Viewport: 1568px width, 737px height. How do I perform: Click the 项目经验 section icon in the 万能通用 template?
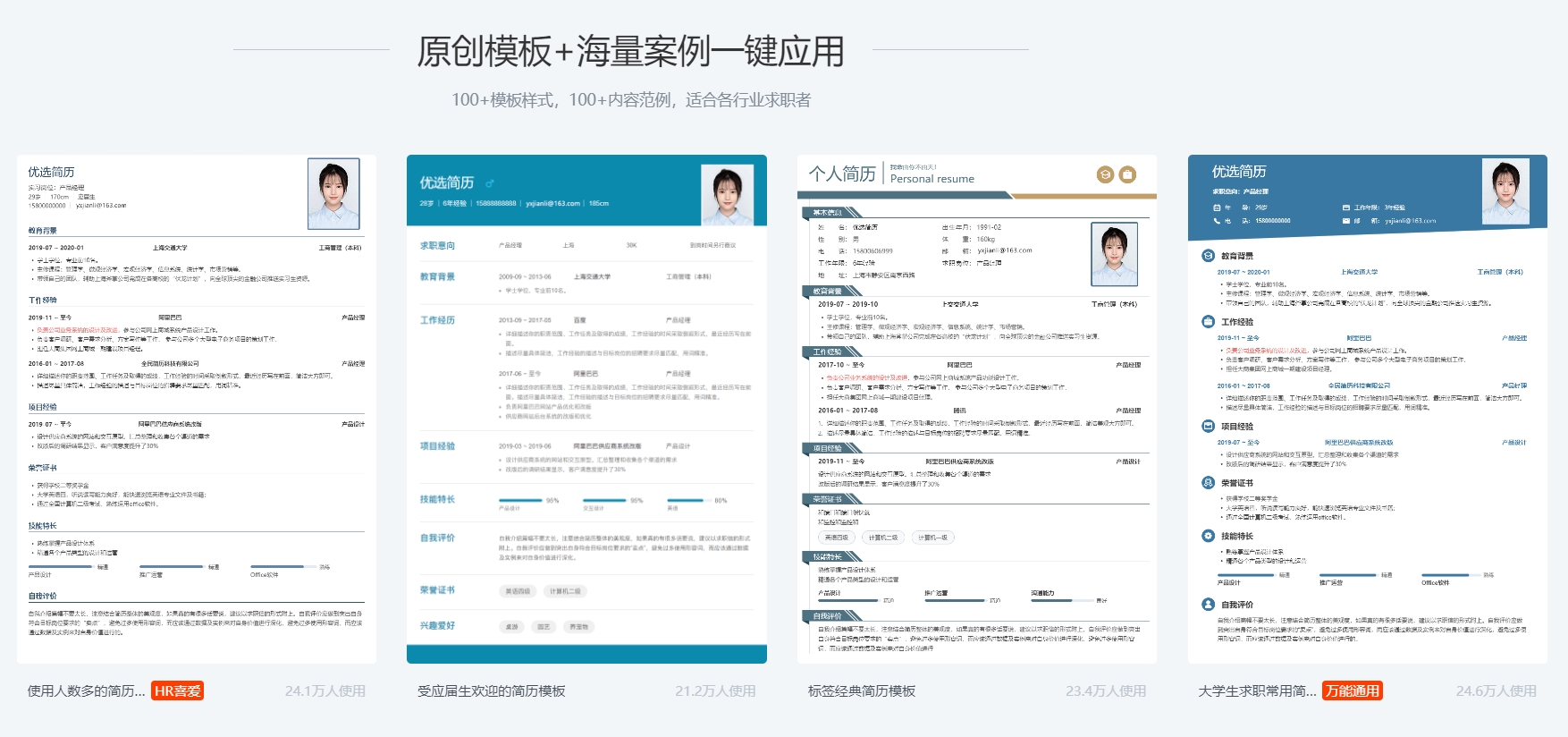[x=1208, y=427]
